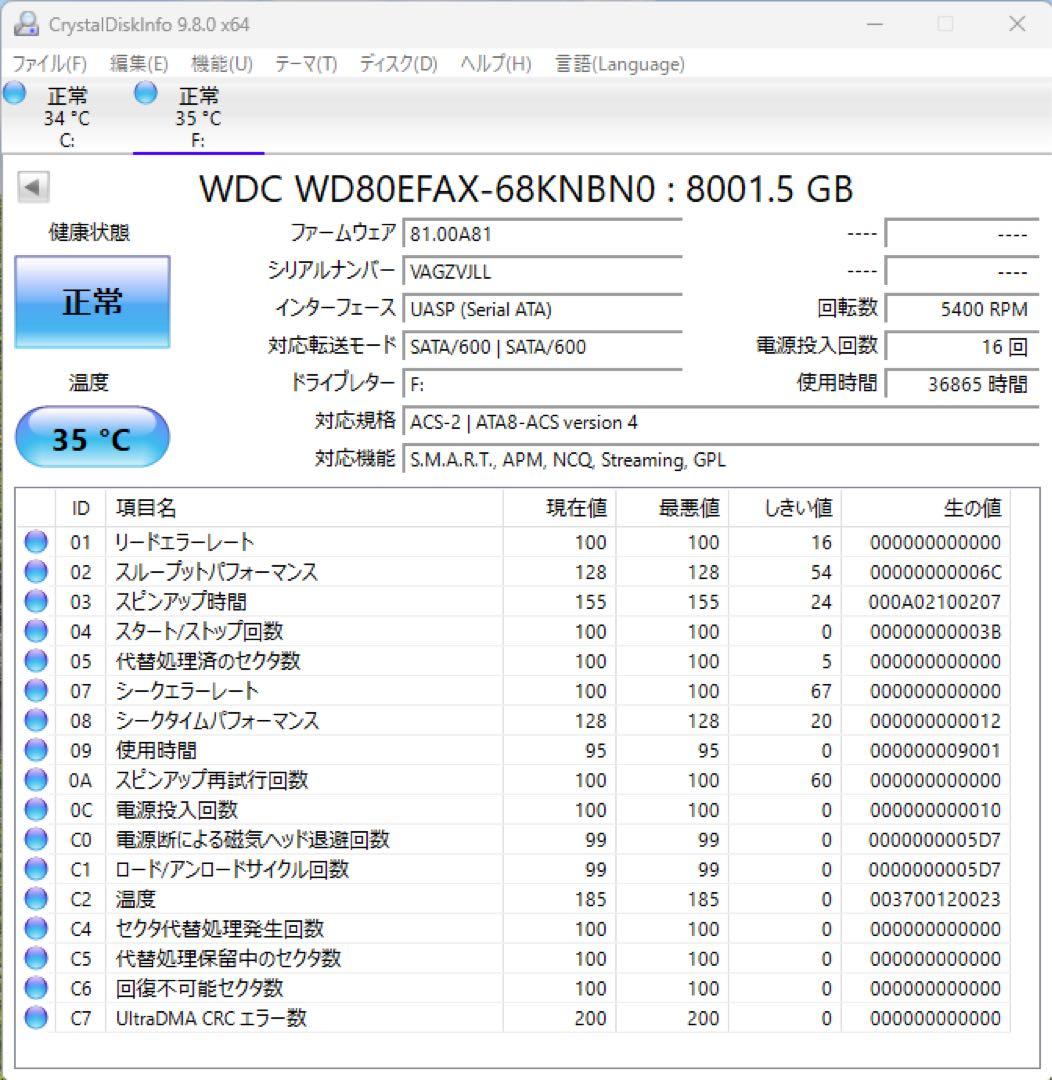The image size is (1052, 1080).
Task: Click the previous disk arrow button
Action: pyautogui.click(x=33, y=187)
